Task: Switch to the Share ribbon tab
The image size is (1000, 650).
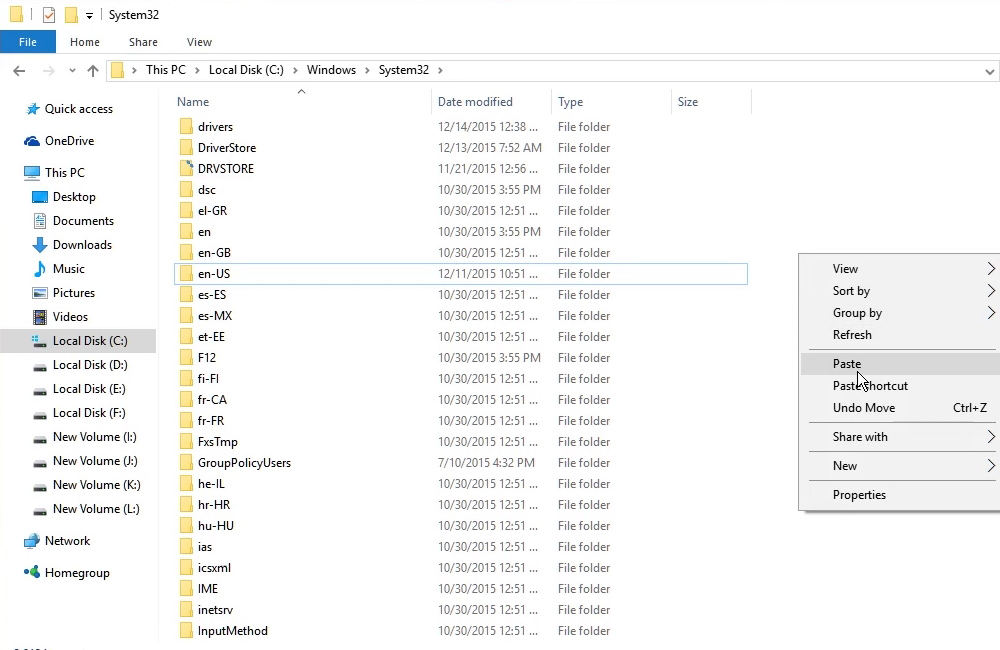Action: point(143,42)
